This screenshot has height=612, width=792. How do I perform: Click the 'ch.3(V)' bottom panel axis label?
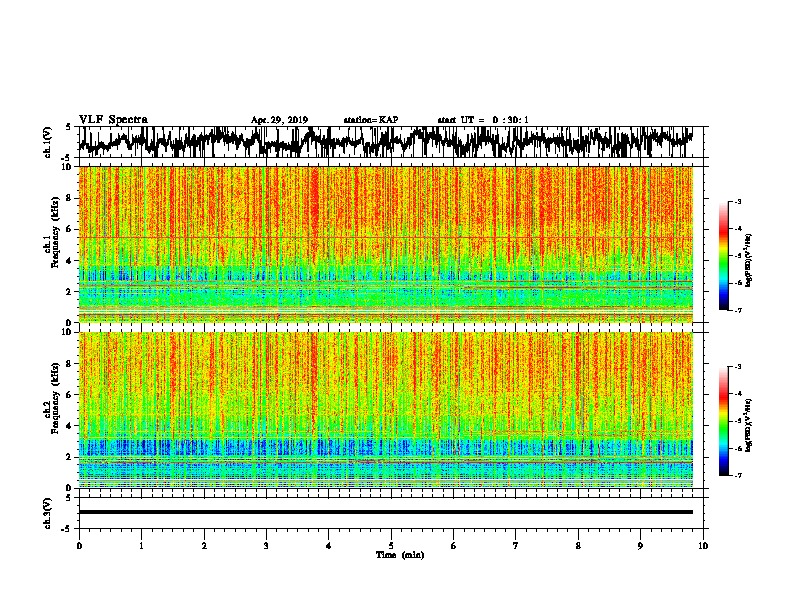pos(47,513)
